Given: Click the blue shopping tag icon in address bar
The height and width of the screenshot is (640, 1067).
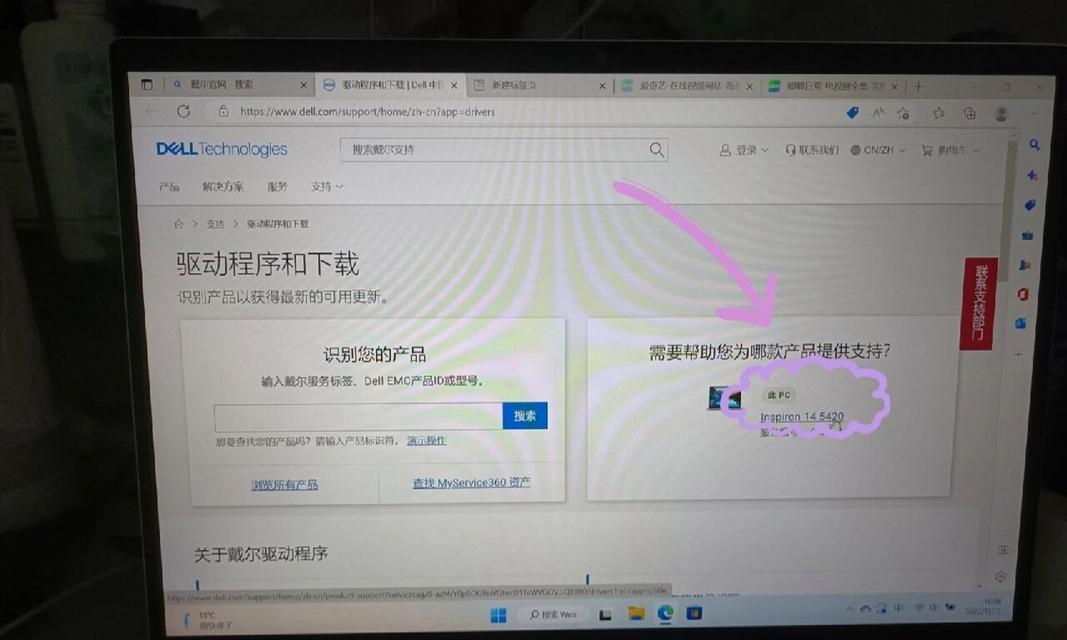Looking at the screenshot, I should coord(852,113).
